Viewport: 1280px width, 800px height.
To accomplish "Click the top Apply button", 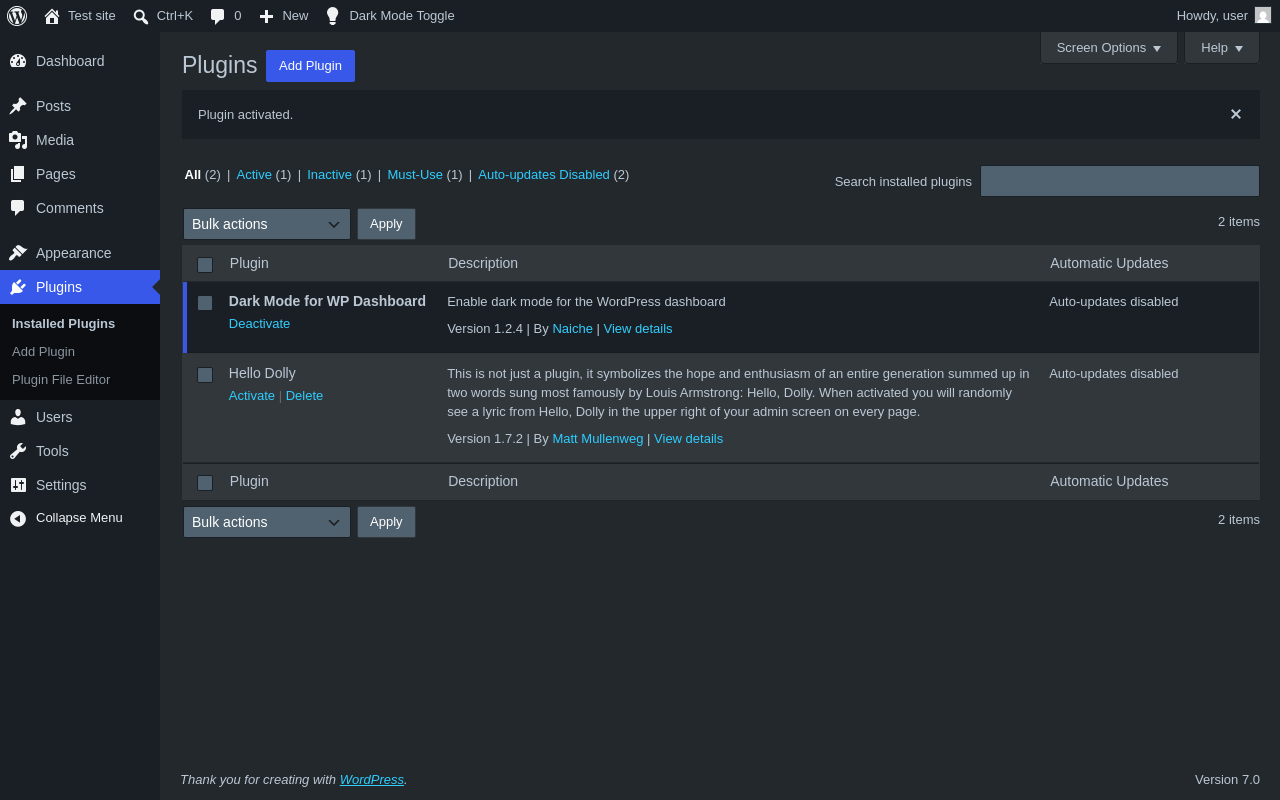I will pyautogui.click(x=386, y=224).
